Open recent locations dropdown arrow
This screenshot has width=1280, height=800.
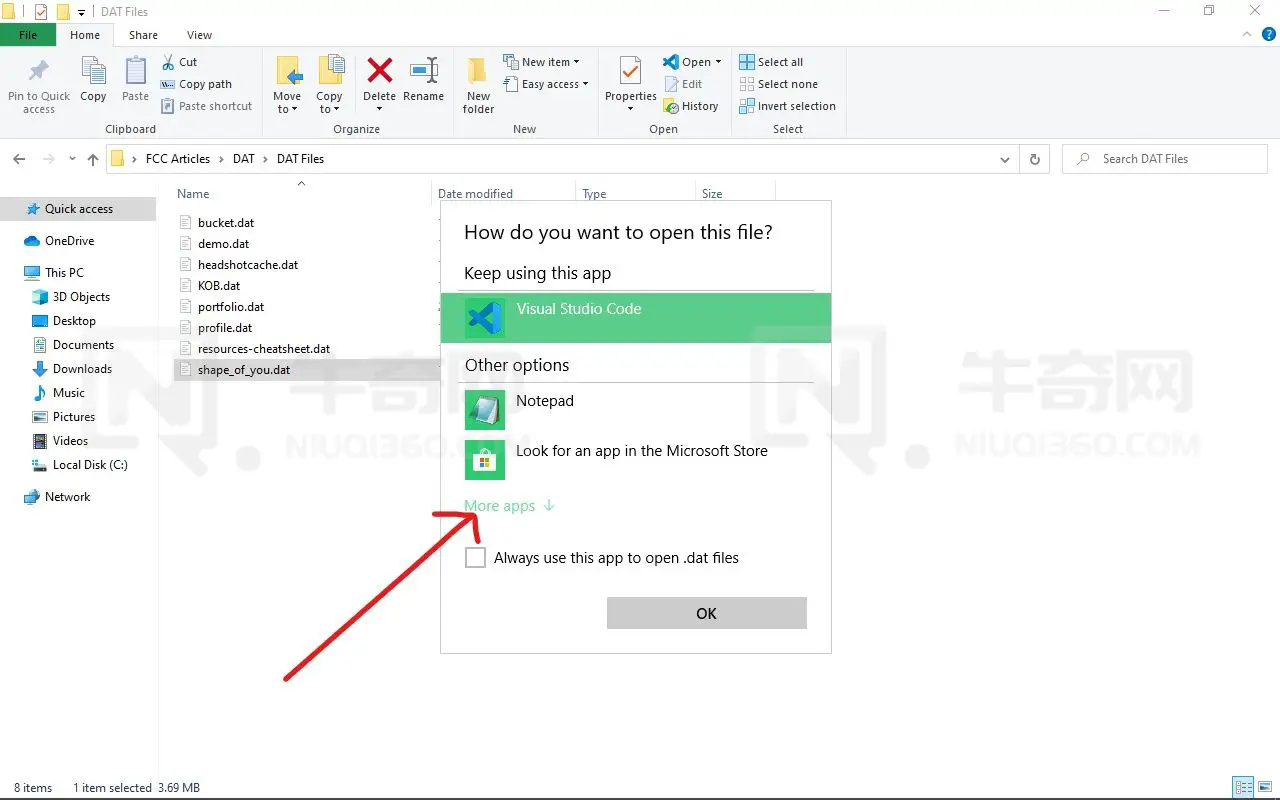pyautogui.click(x=72, y=159)
